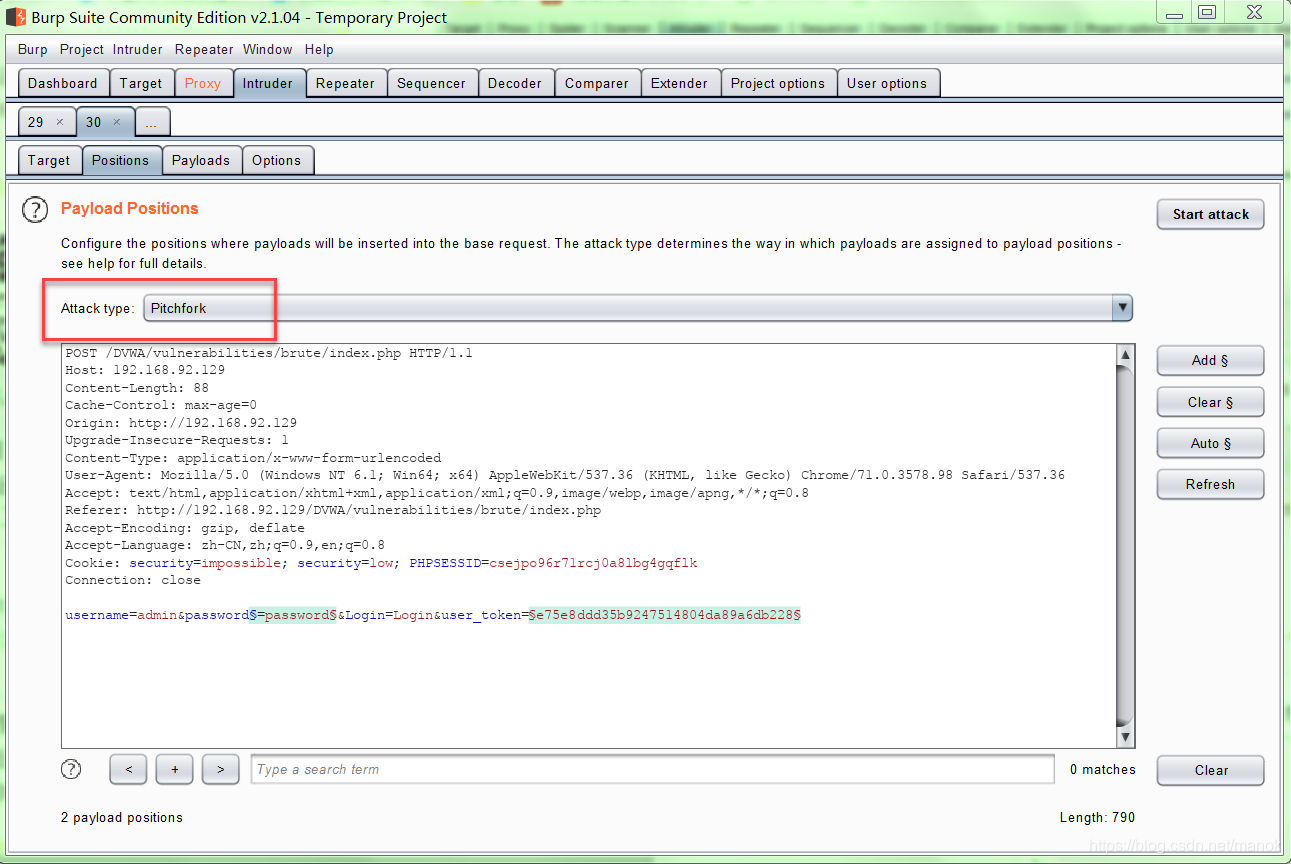
Task: Click the request editor scroll-down arrow
Action: (x=1125, y=737)
